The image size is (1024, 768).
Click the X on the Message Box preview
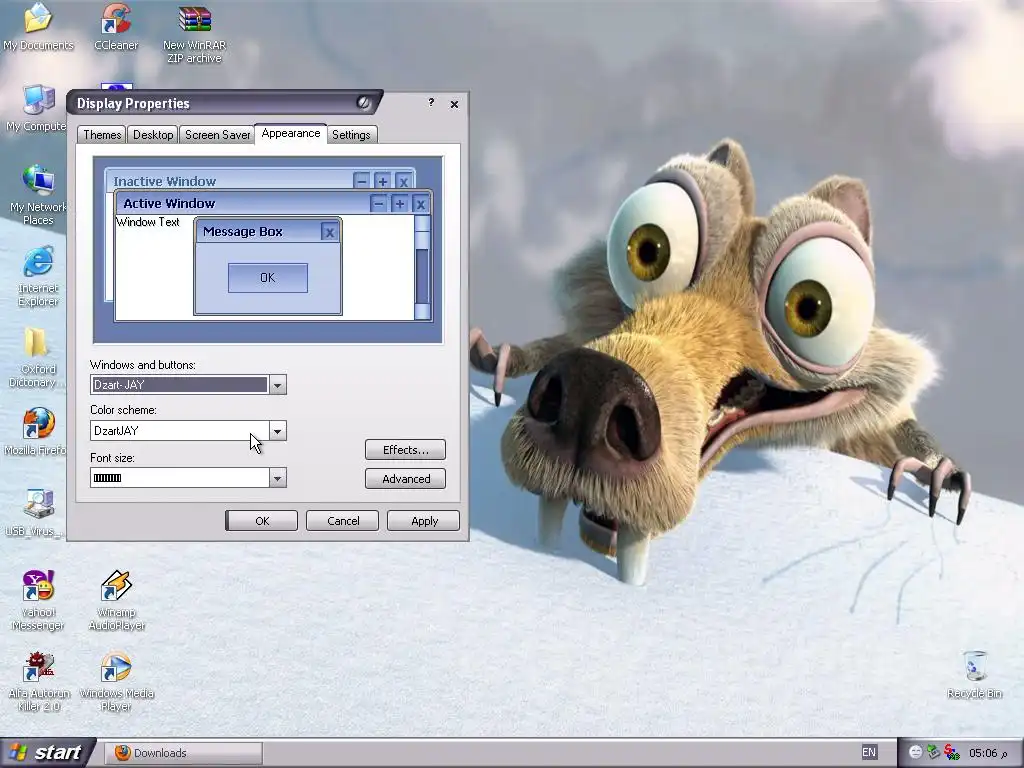pos(330,232)
